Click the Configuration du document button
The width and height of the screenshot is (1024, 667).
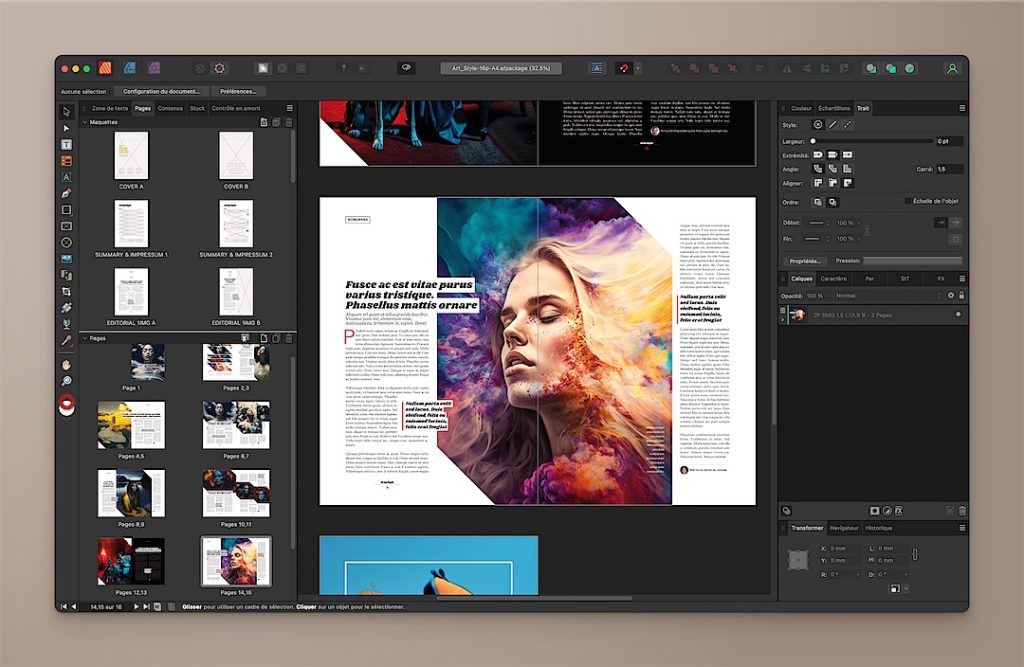(162, 91)
